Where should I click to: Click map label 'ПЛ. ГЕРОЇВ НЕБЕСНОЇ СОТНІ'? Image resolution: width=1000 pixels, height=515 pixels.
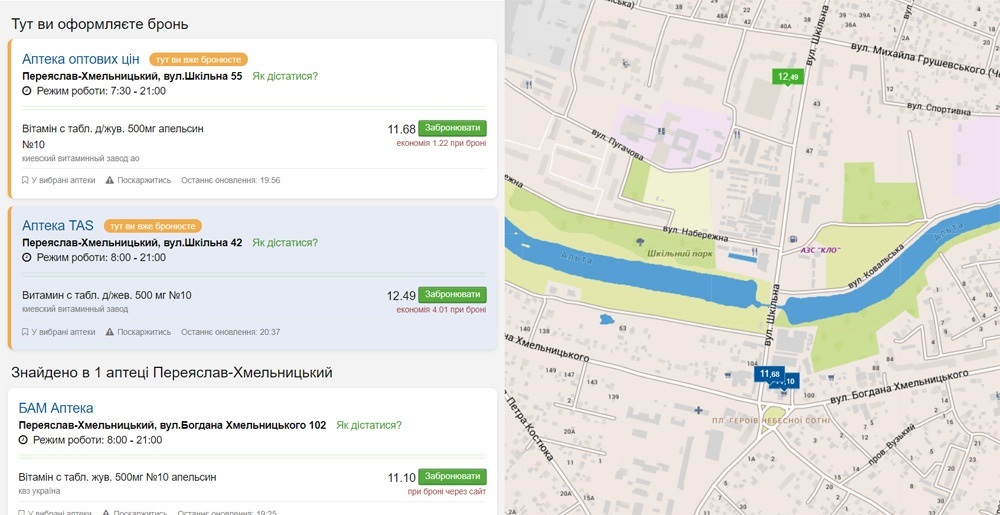[x=771, y=421]
